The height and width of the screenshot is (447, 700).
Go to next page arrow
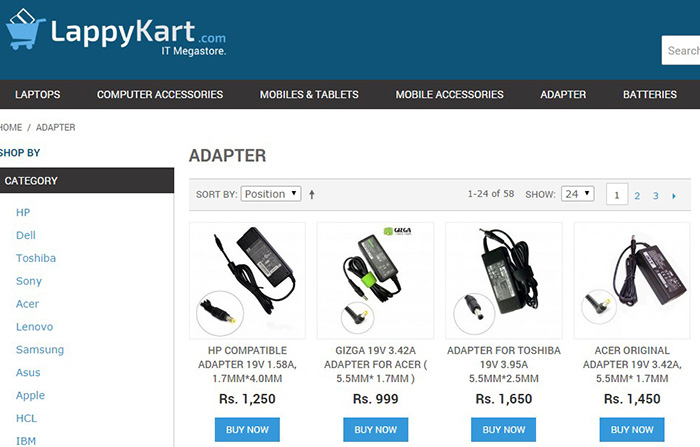click(x=674, y=196)
